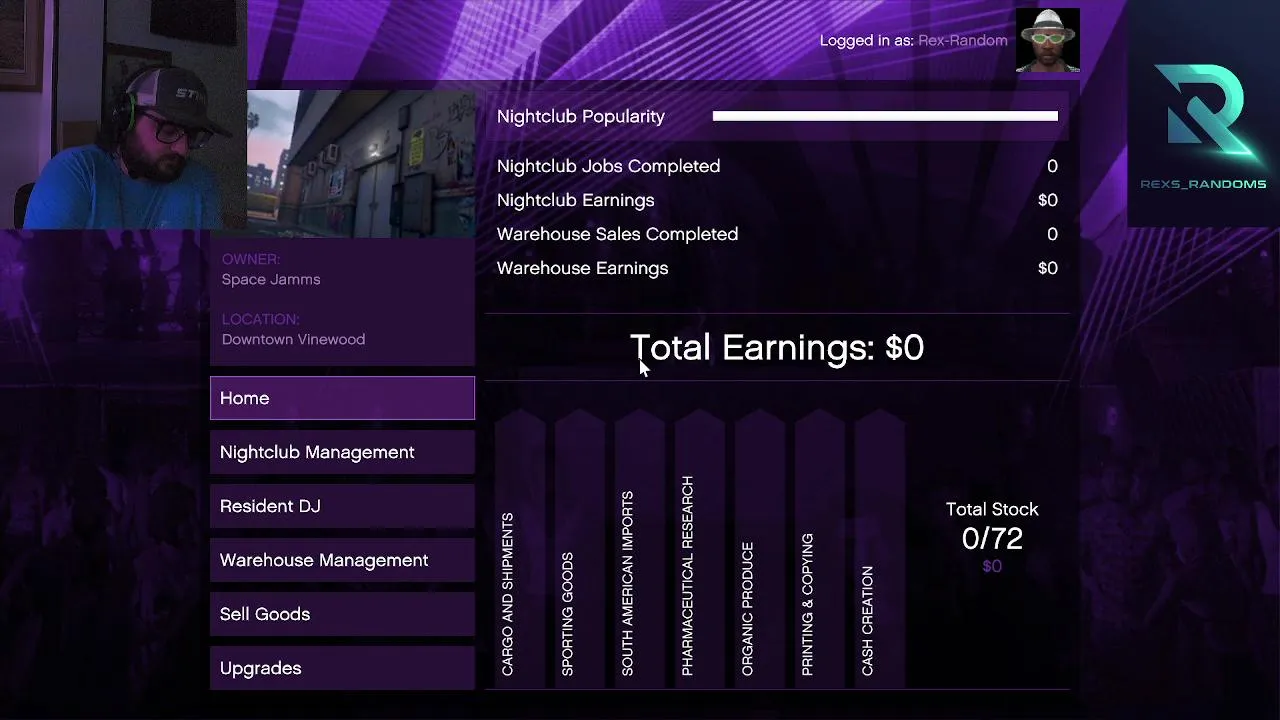The width and height of the screenshot is (1280, 720).
Task: Click the nightclub exterior thumbnail
Action: point(361,164)
